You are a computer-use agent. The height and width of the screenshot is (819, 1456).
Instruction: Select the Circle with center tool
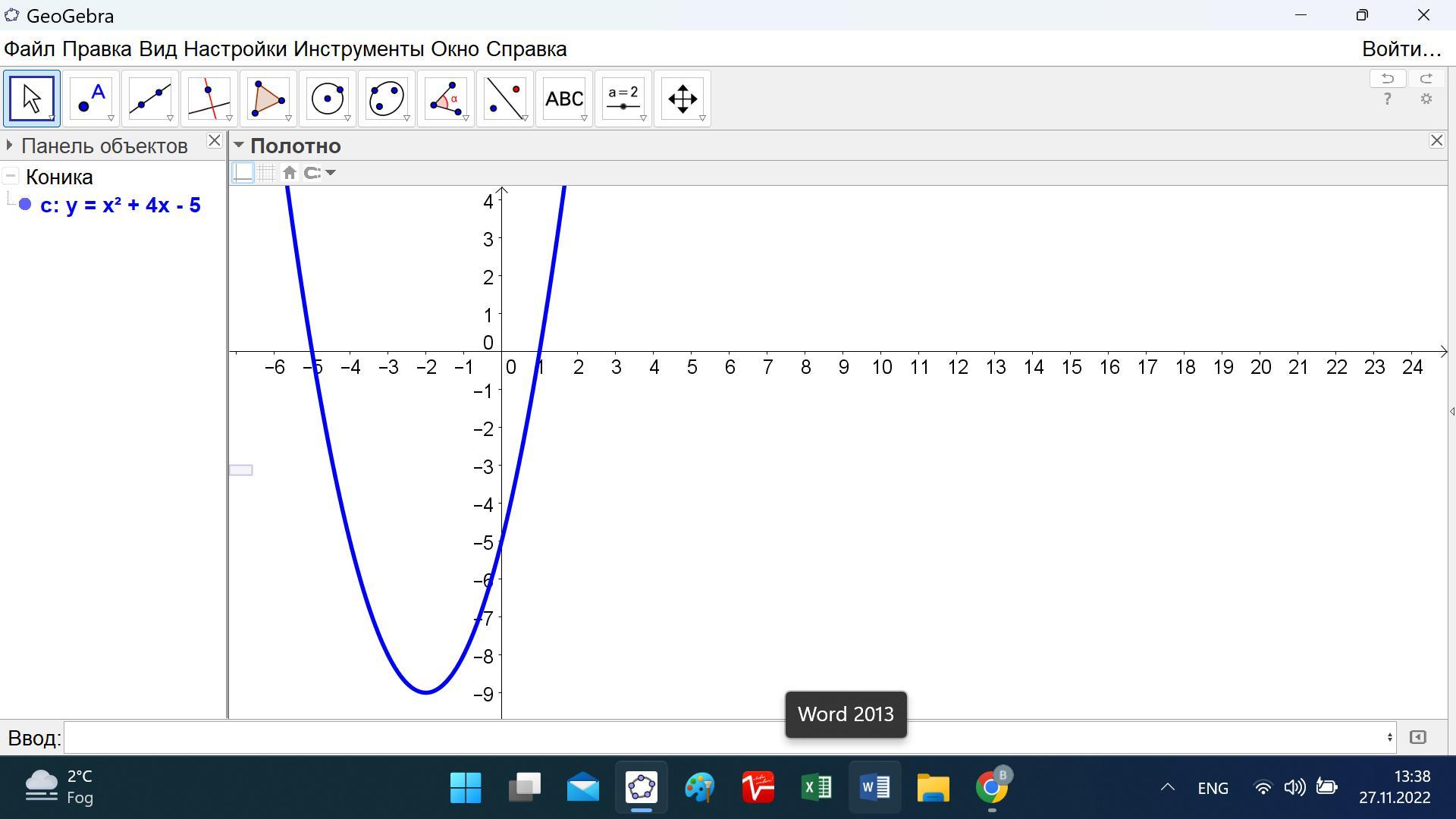[327, 99]
